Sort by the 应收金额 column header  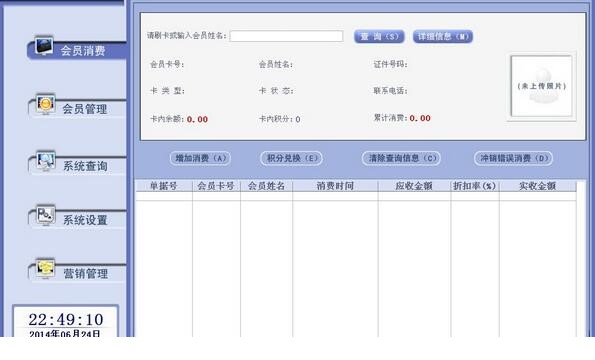[x=414, y=186]
